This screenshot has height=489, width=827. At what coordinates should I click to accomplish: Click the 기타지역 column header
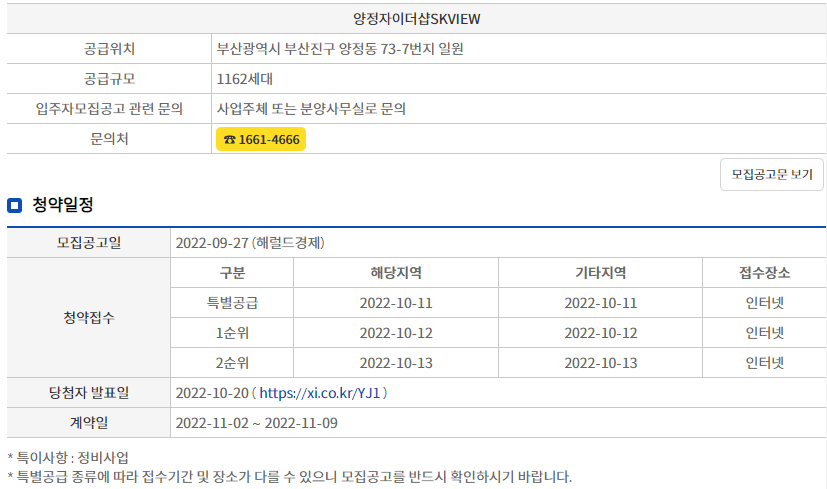click(x=600, y=273)
